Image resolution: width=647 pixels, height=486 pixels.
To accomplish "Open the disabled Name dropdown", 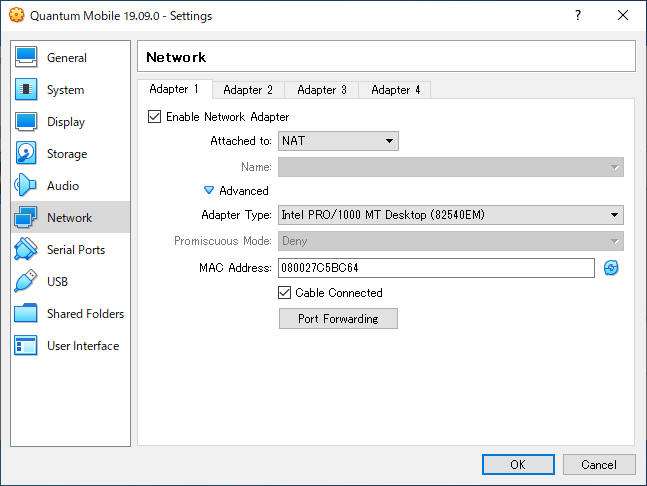I will click(451, 167).
